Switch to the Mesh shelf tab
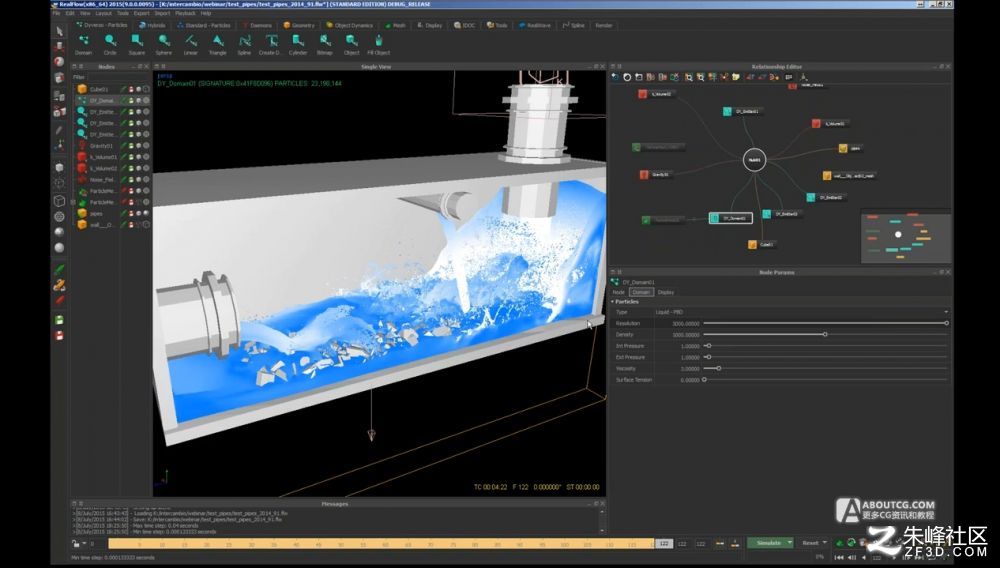Screen dimensions: 1000x568 (395, 25)
